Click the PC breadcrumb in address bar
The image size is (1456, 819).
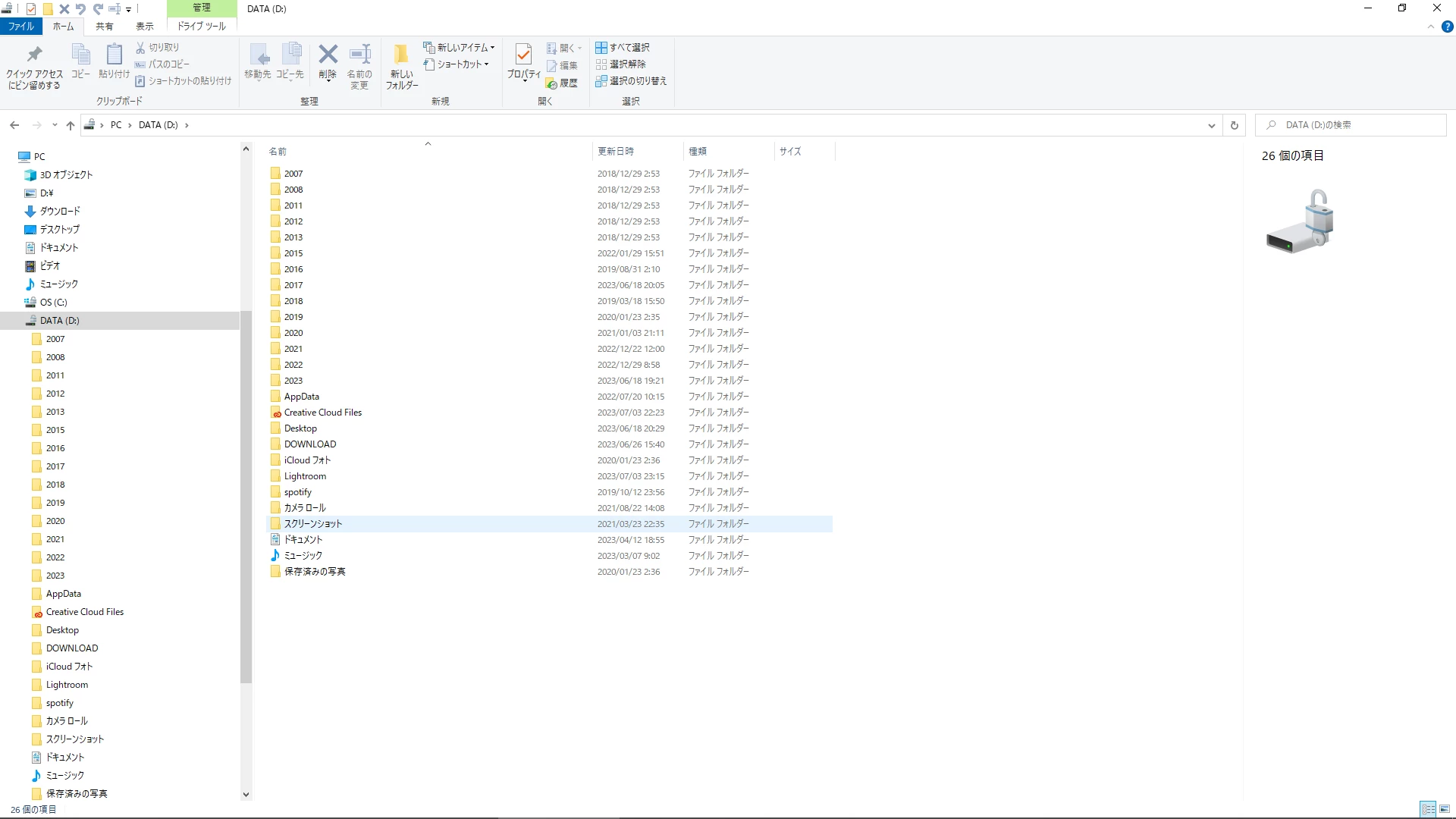click(116, 125)
